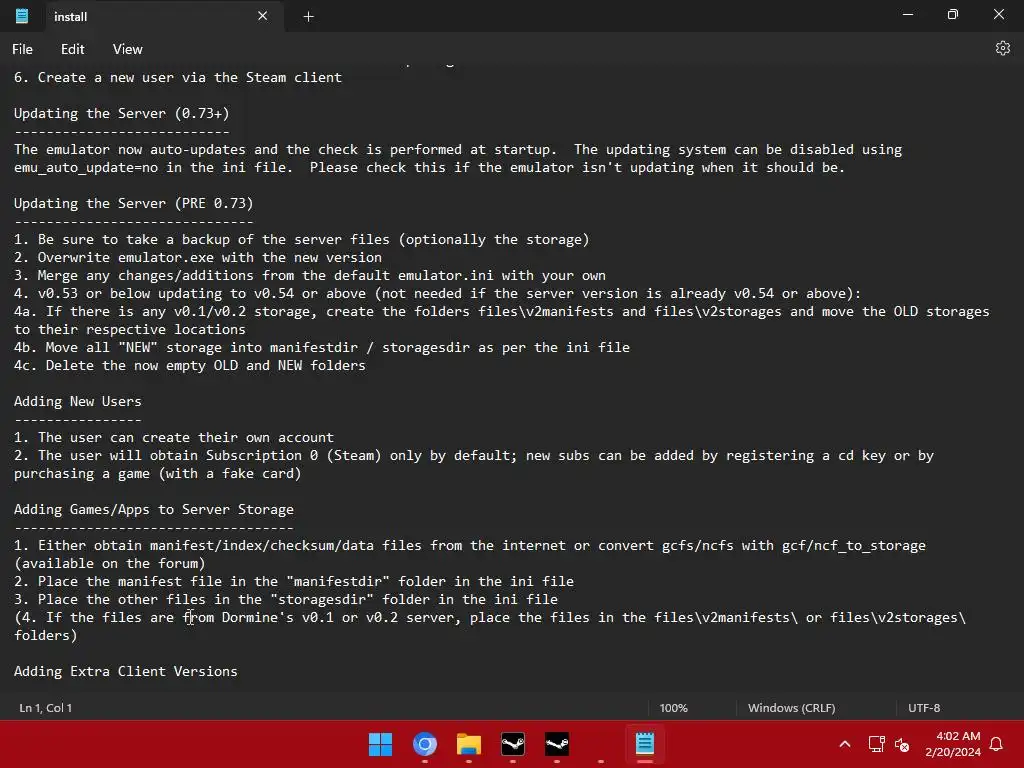Viewport: 1024px width, 768px height.
Task: Open network status tray icon
Action: click(x=876, y=744)
